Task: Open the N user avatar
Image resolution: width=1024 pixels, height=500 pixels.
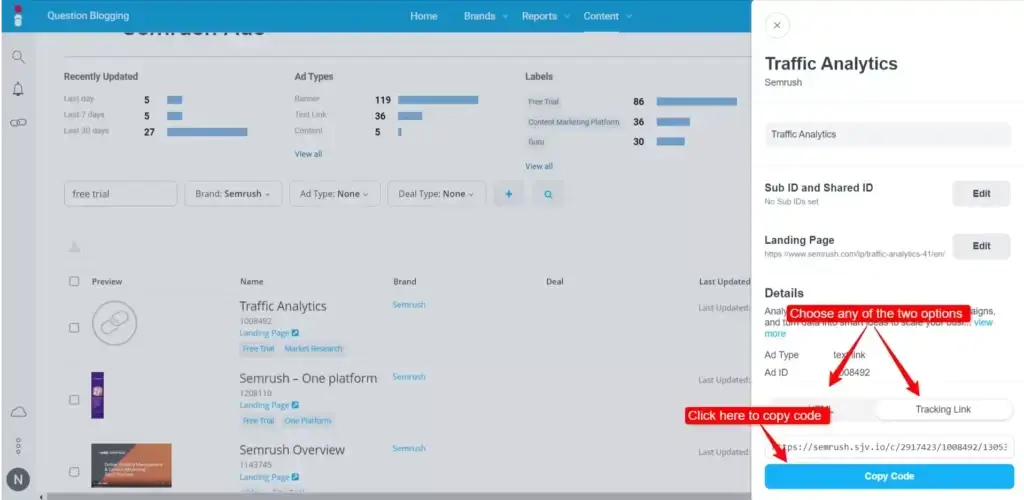Action: (18, 480)
